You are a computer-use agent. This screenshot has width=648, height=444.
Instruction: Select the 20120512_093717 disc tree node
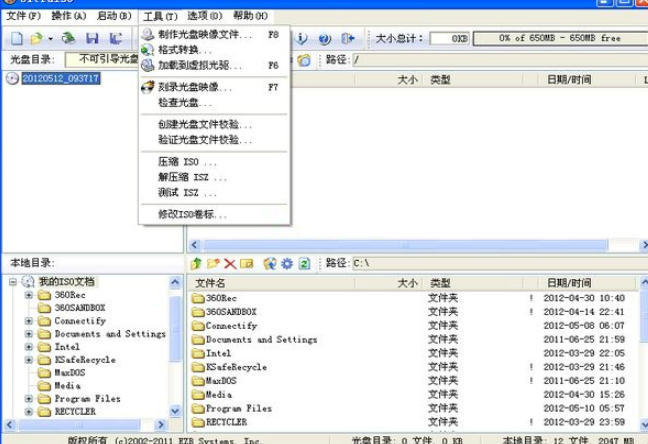coord(61,78)
